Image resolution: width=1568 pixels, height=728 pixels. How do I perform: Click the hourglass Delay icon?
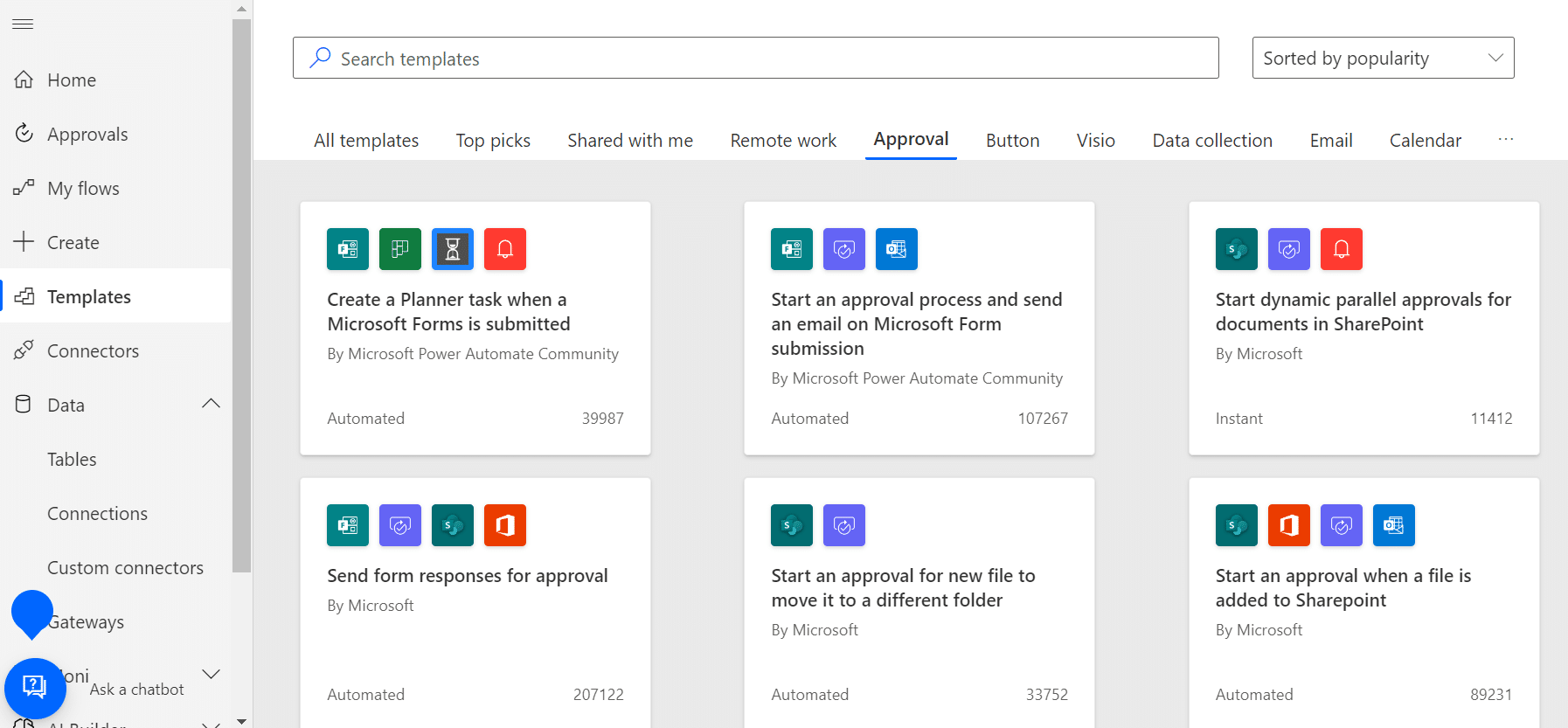click(x=453, y=249)
